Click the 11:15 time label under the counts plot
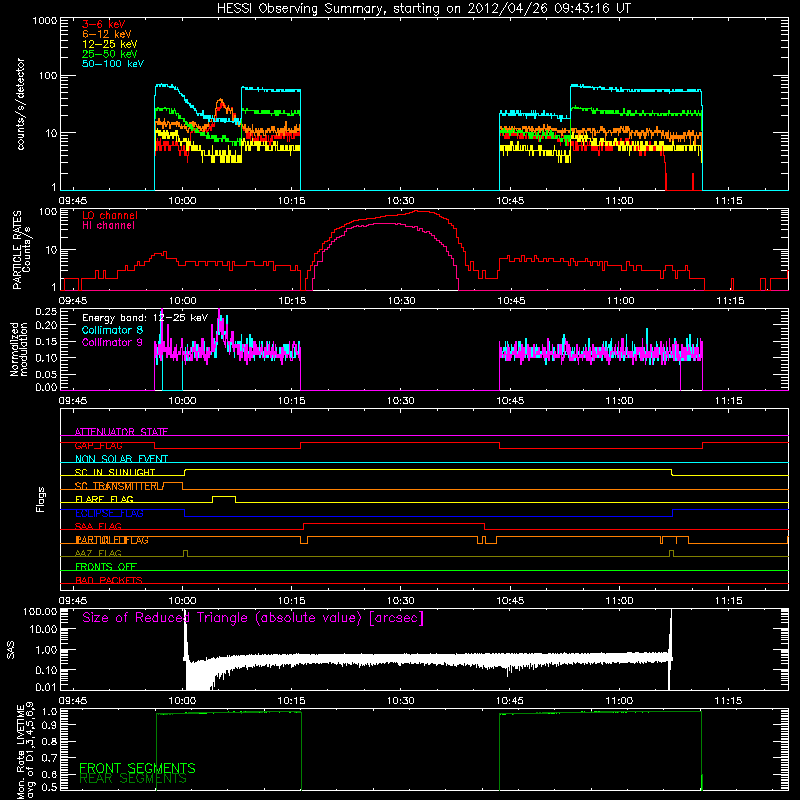The image size is (800, 800). click(729, 201)
